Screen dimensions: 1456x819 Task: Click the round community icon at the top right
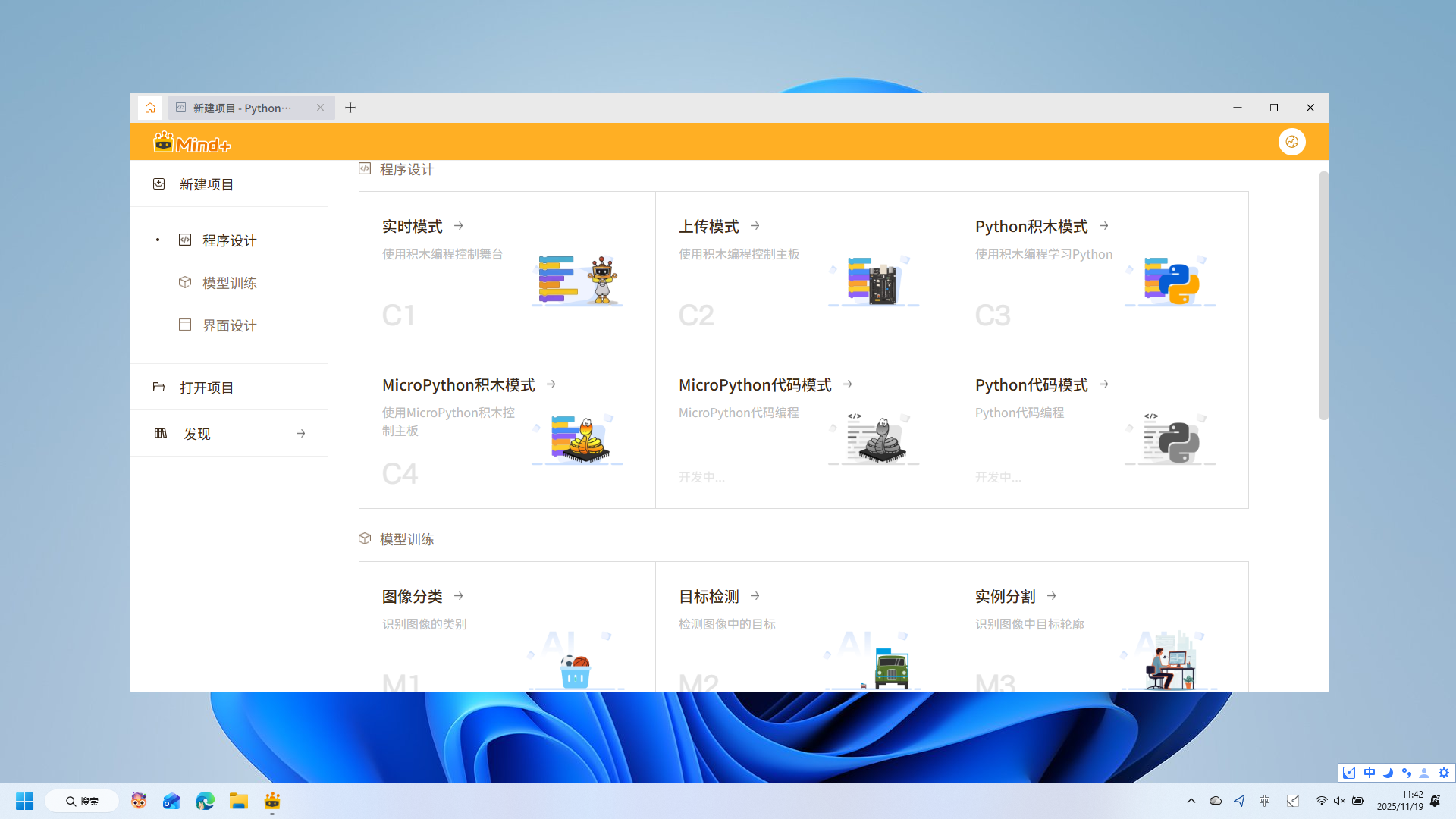tap(1291, 142)
